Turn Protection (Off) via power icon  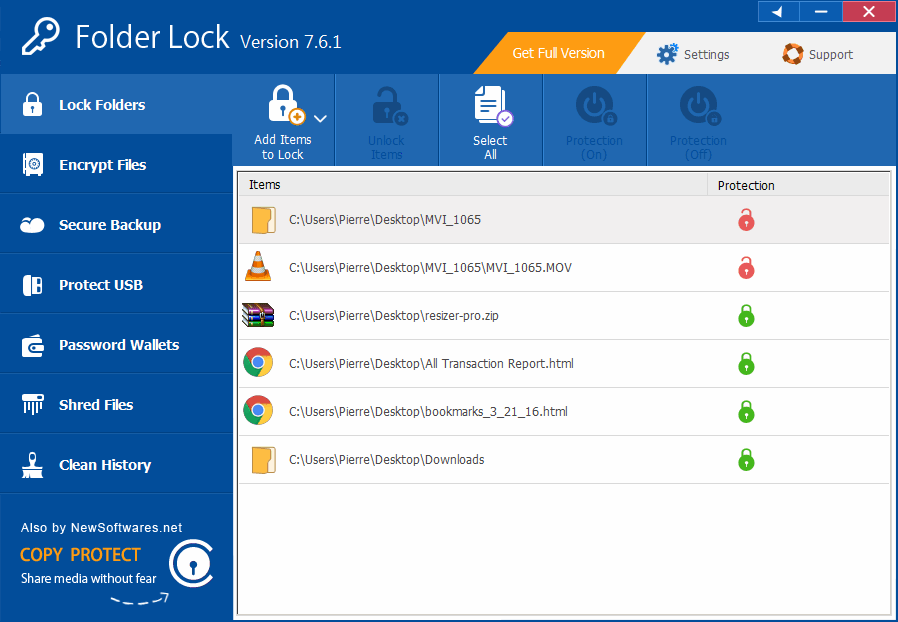tap(700, 105)
